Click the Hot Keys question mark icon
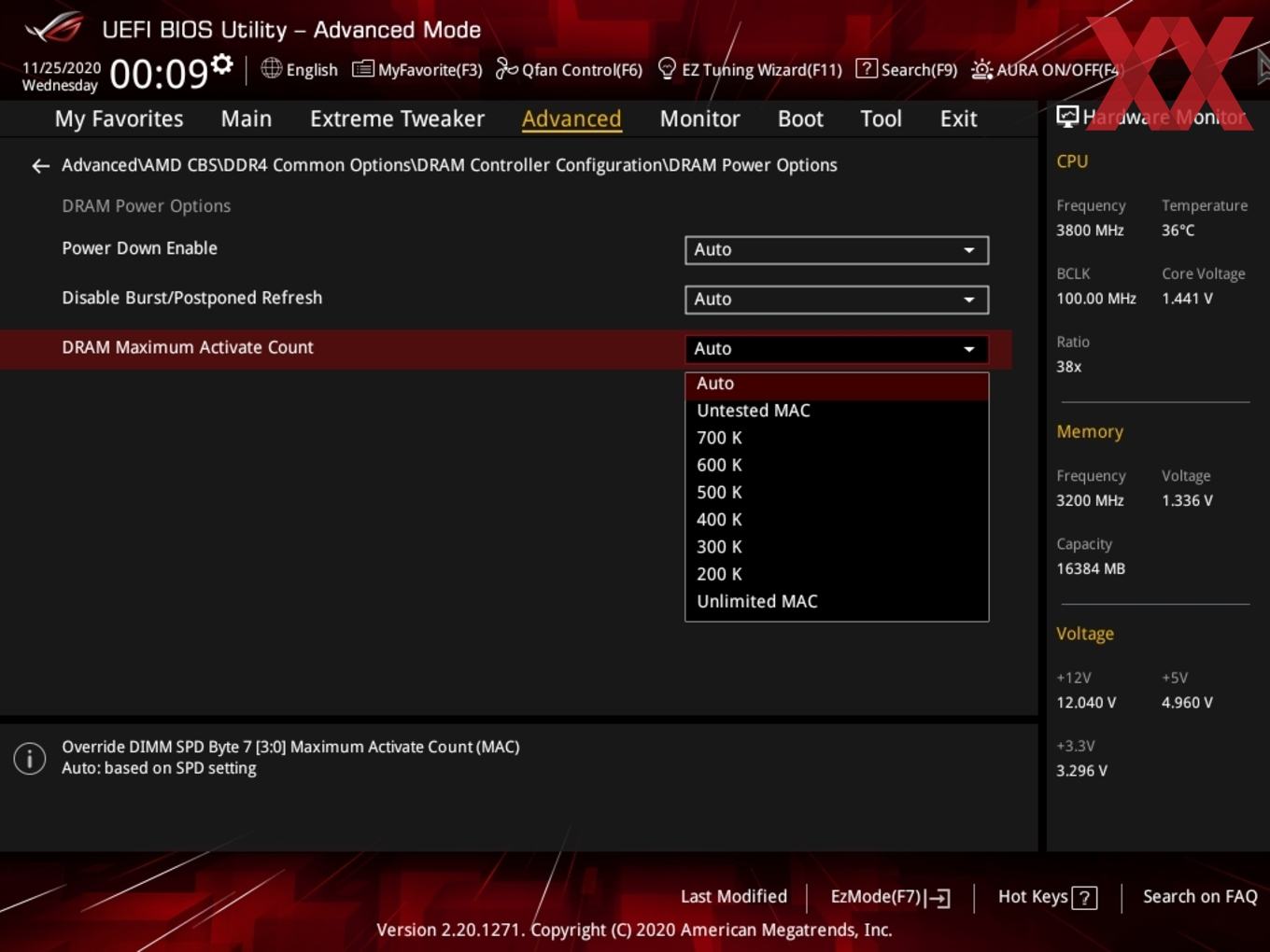The image size is (1270, 952). [x=1084, y=898]
